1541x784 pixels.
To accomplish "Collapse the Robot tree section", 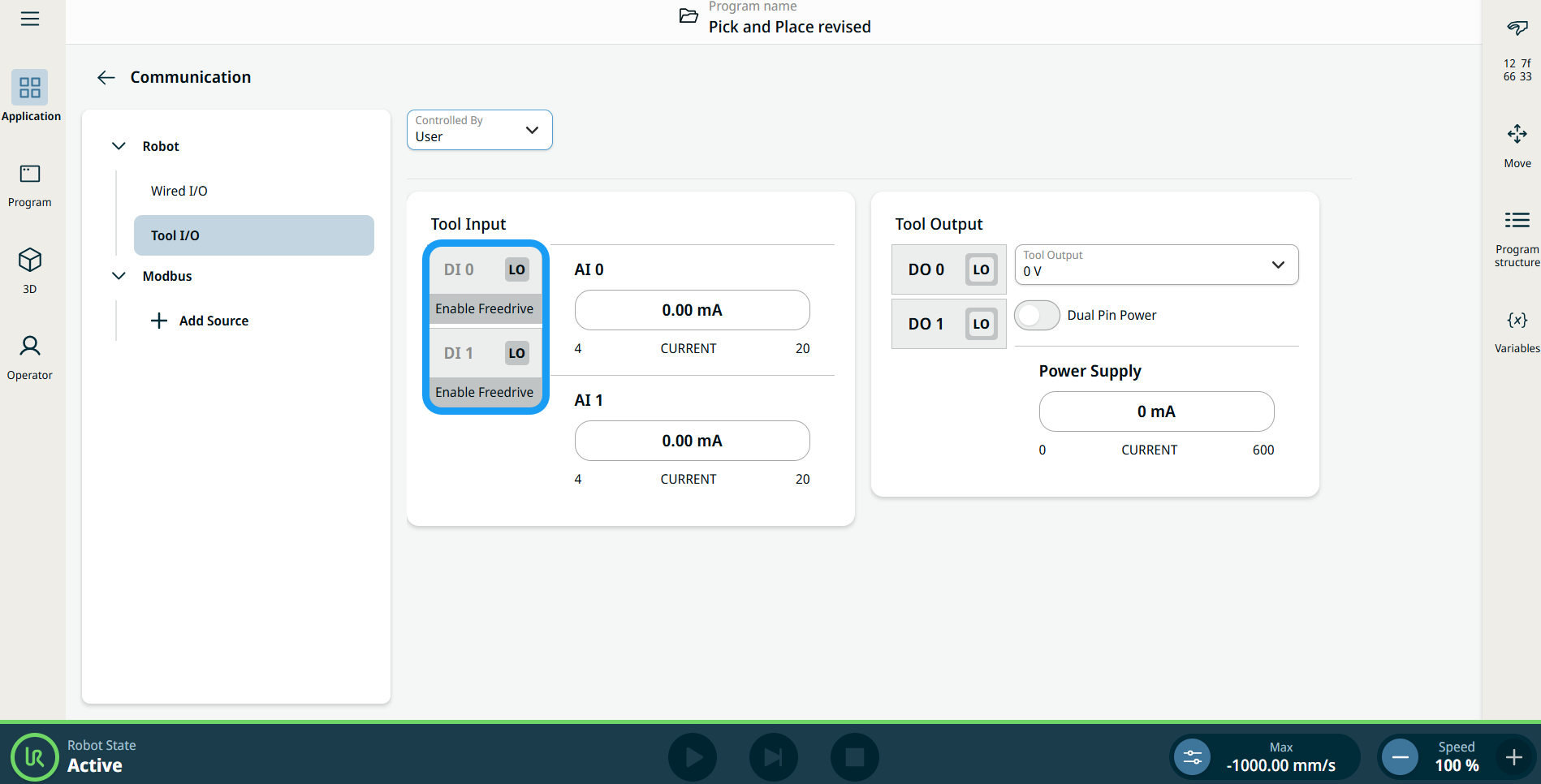I will coord(119,146).
